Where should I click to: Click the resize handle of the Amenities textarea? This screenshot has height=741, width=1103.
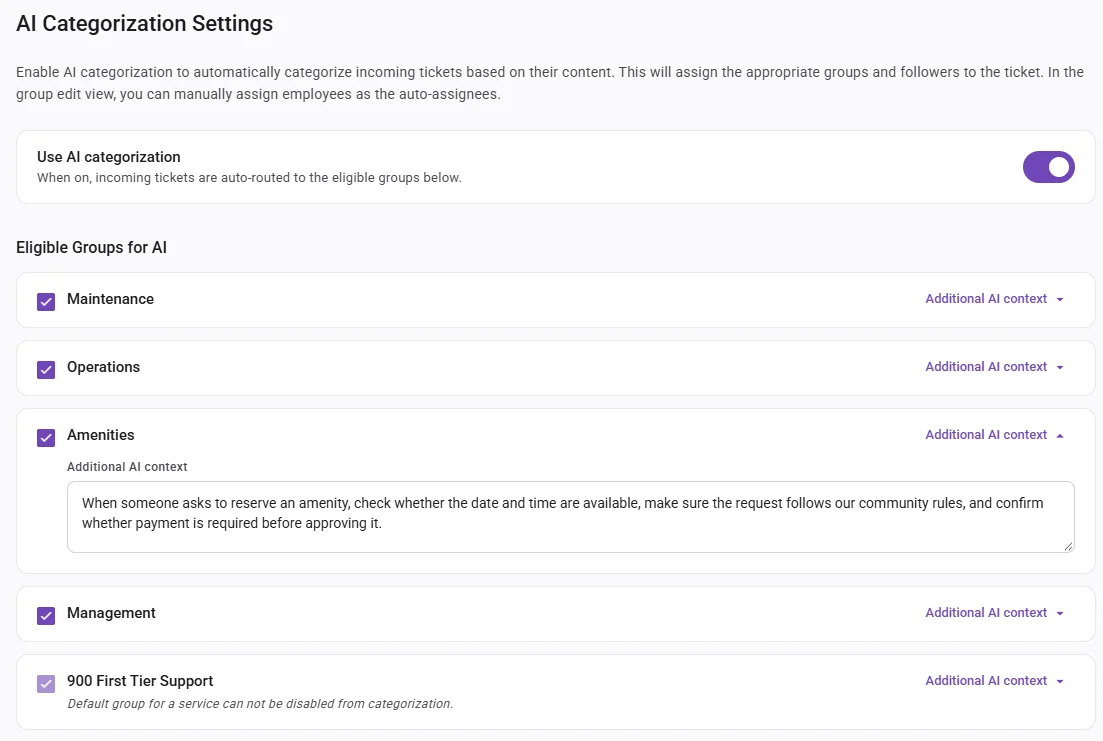pyautogui.click(x=1068, y=546)
